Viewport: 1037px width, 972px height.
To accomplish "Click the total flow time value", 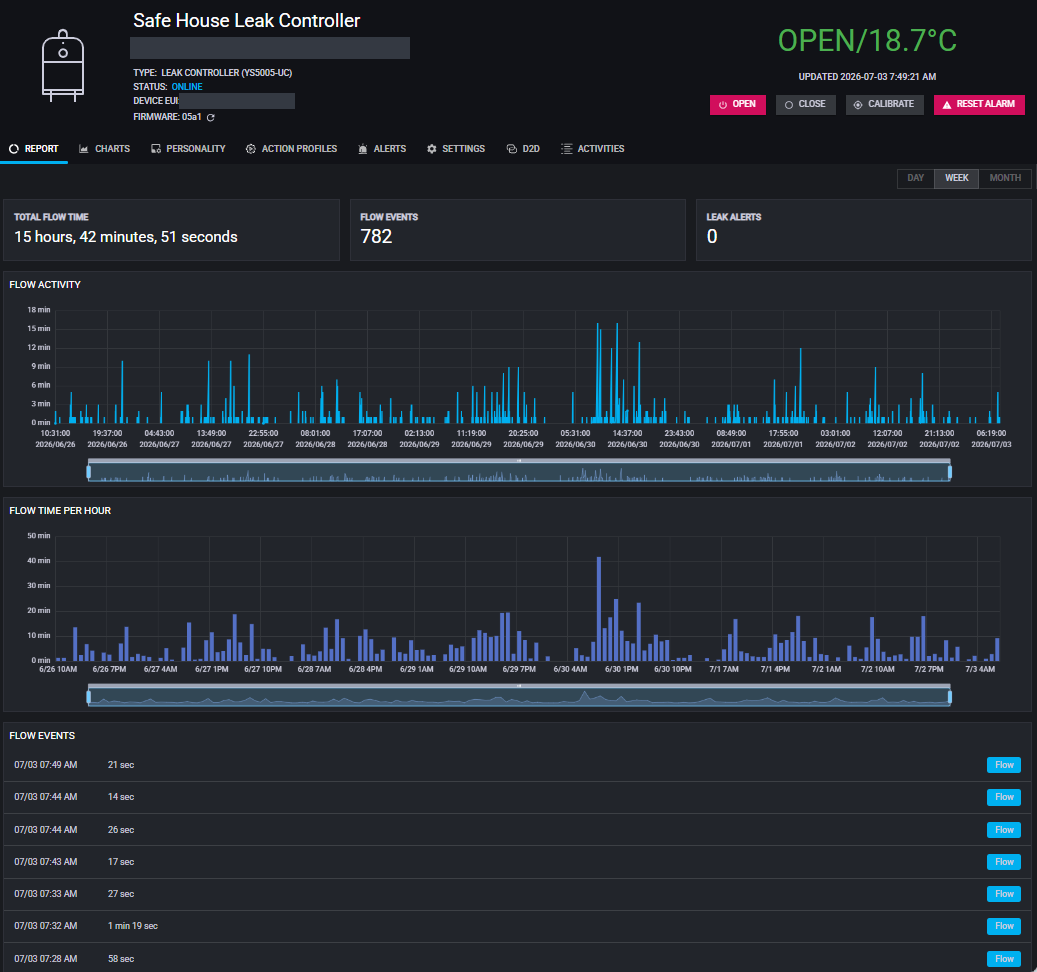I will point(126,237).
